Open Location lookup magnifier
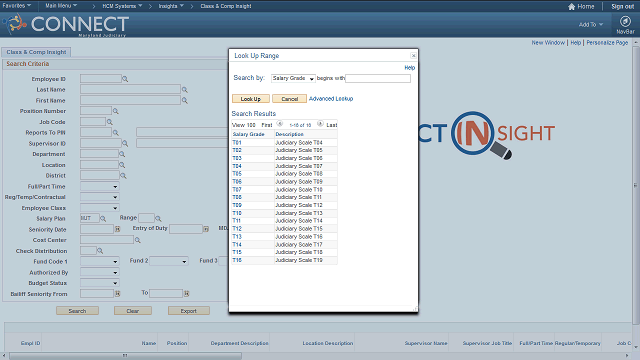The height and width of the screenshot is (360, 640). point(122,165)
